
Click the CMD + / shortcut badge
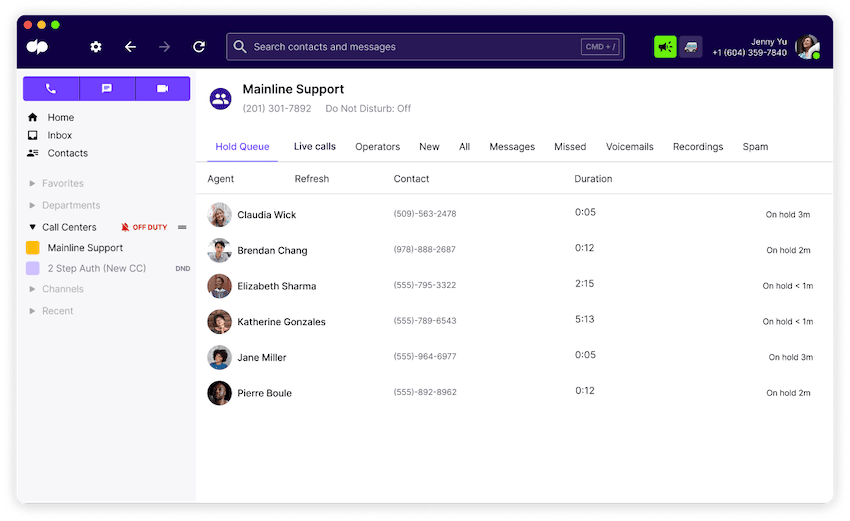click(600, 47)
